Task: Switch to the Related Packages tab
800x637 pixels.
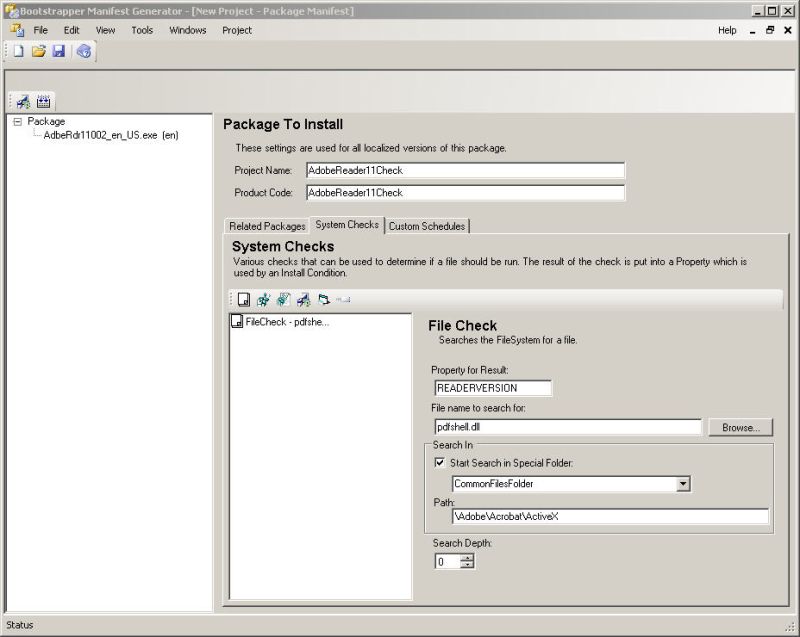Action: pos(267,226)
